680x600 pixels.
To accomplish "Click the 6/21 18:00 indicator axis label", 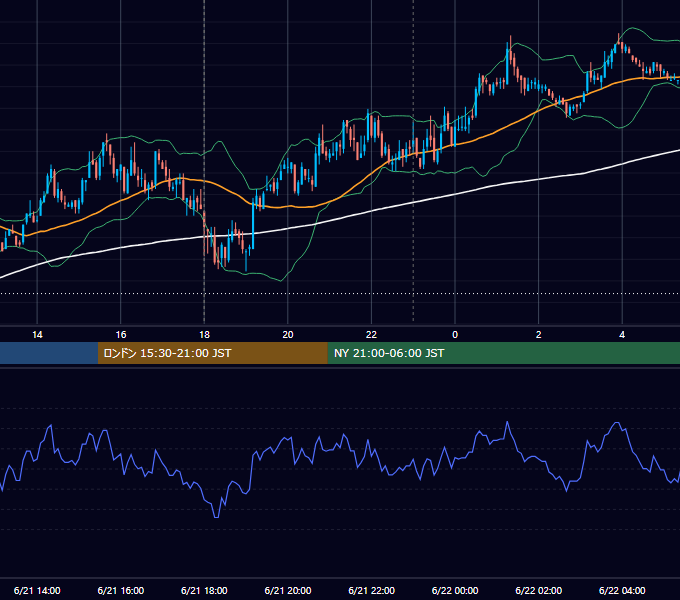I will [x=204, y=590].
